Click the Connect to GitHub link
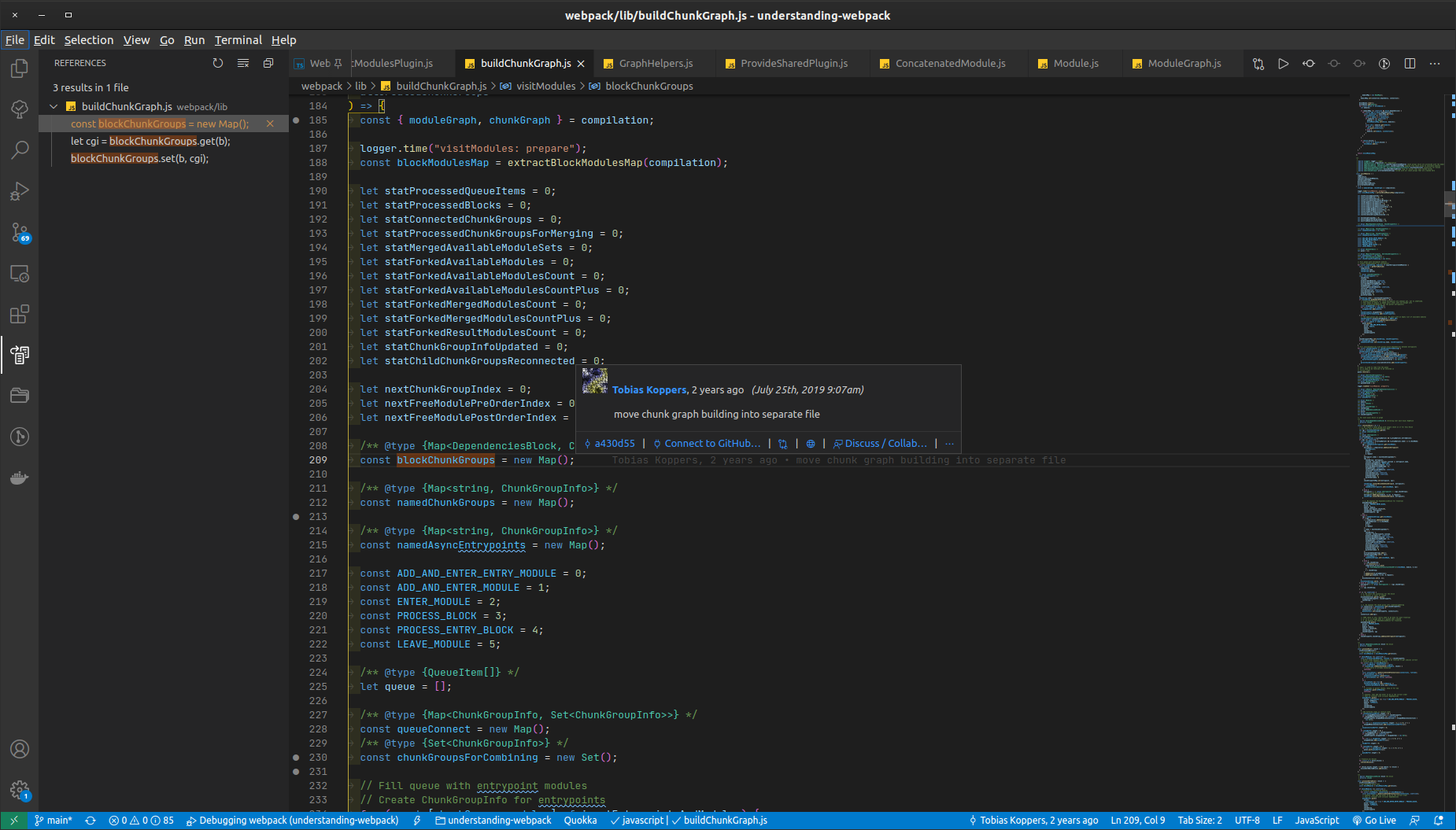The height and width of the screenshot is (830, 1456). [707, 443]
